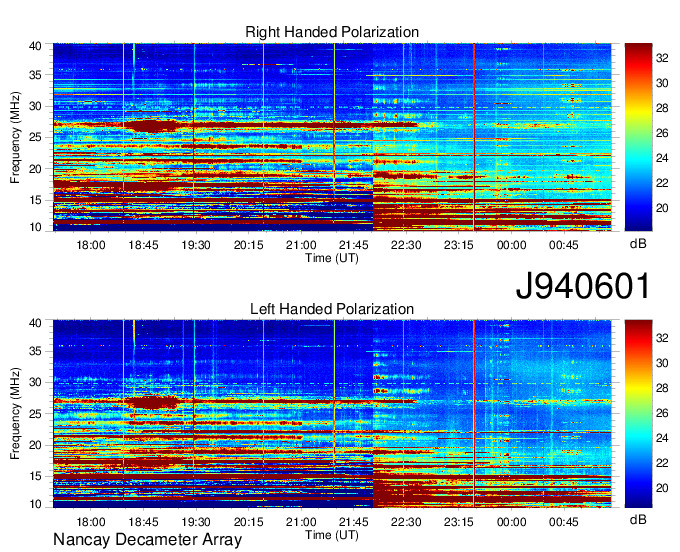
Task: Click the '22:30' time tick under Right Handed plot
Action: (x=406, y=245)
